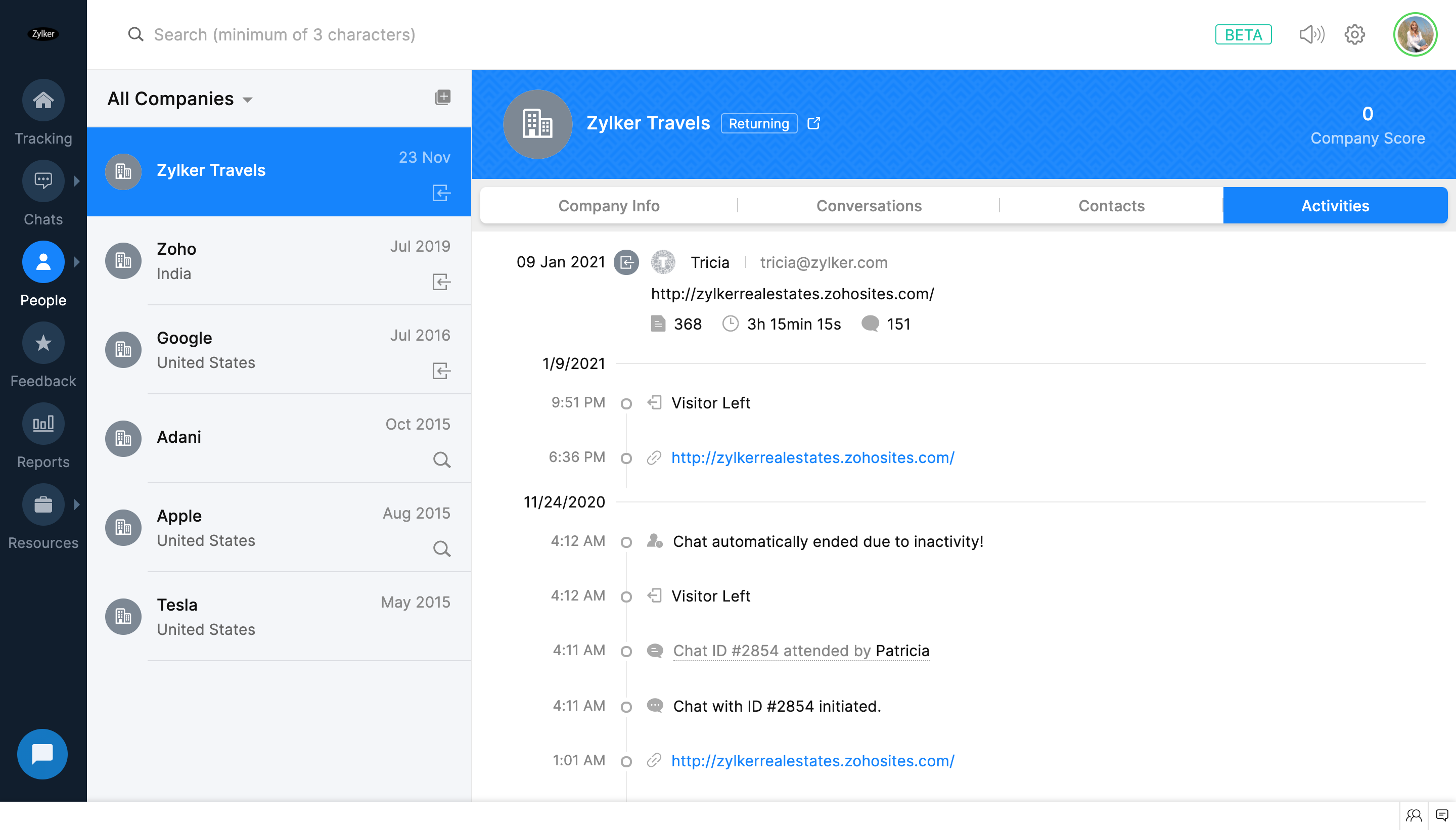Click the search icon on Adani row
This screenshot has height=830, width=1456.
[441, 459]
